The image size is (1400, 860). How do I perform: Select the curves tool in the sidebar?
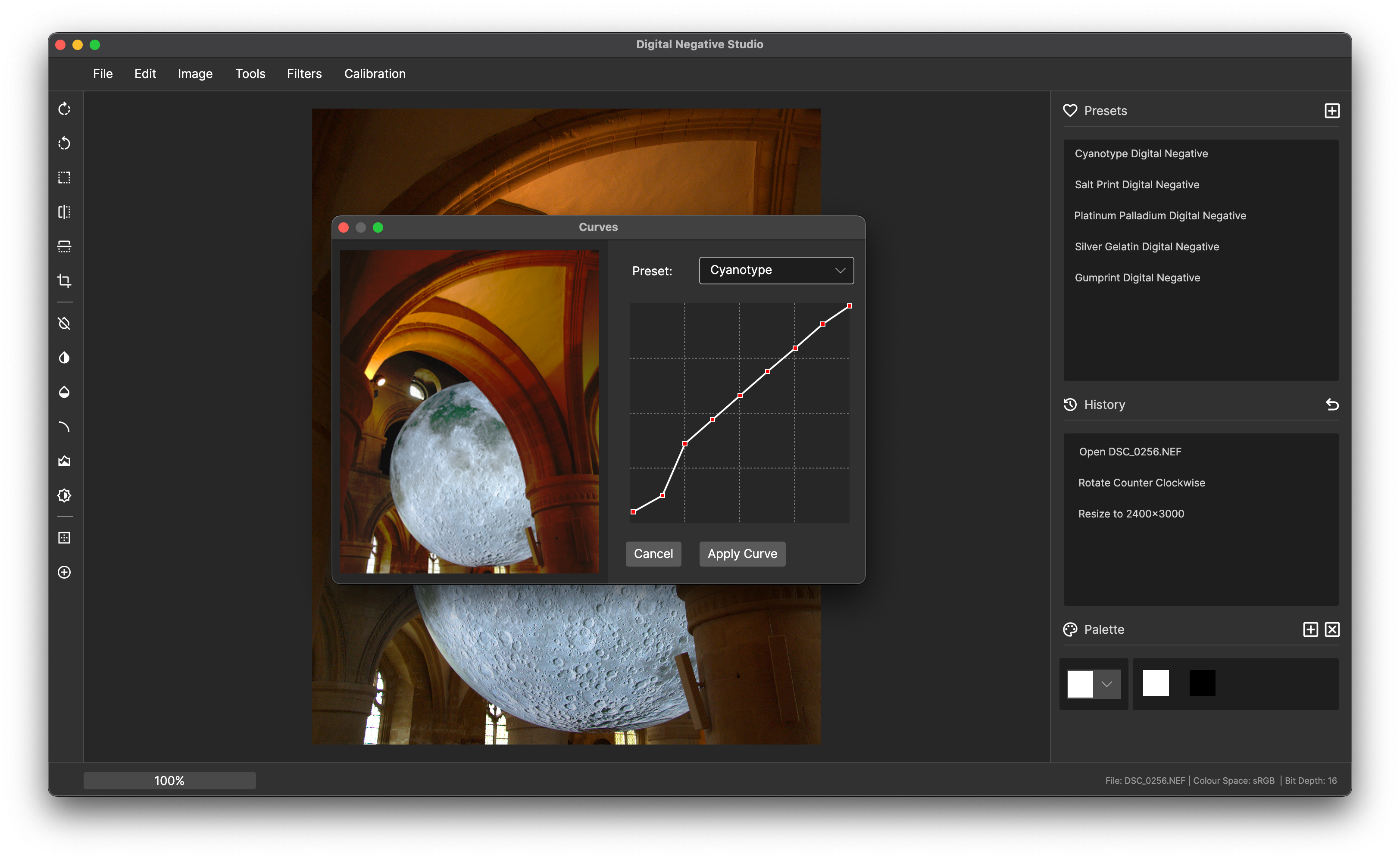point(64,427)
